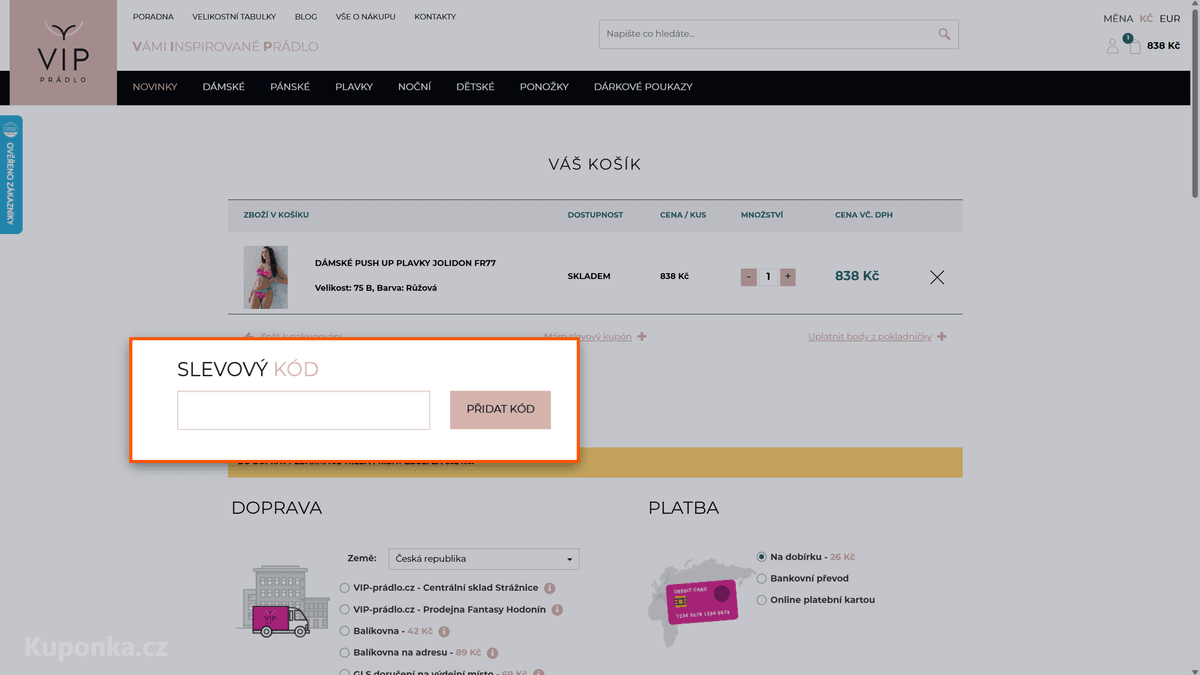The width and height of the screenshot is (1200, 675).
Task: Click plus icon beside Uplatnit body z pokladničky
Action: tap(942, 337)
